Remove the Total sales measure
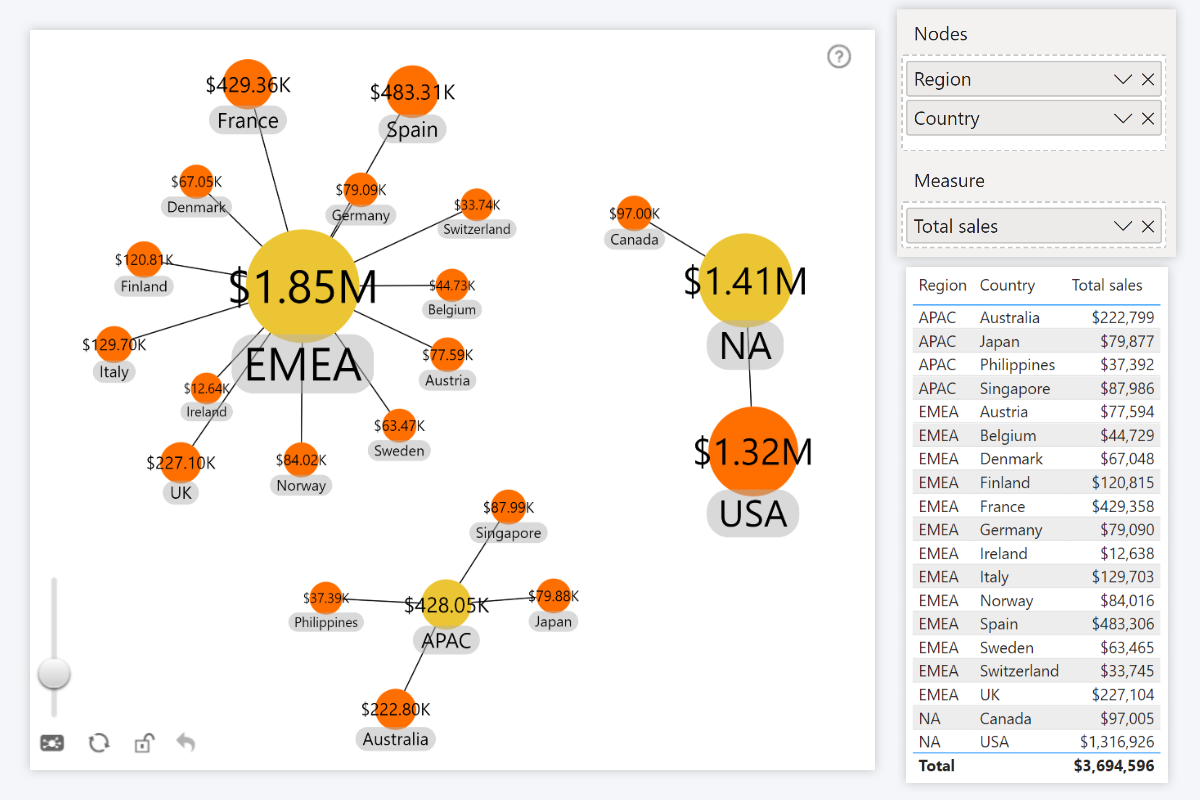 pyautogui.click(x=1148, y=226)
